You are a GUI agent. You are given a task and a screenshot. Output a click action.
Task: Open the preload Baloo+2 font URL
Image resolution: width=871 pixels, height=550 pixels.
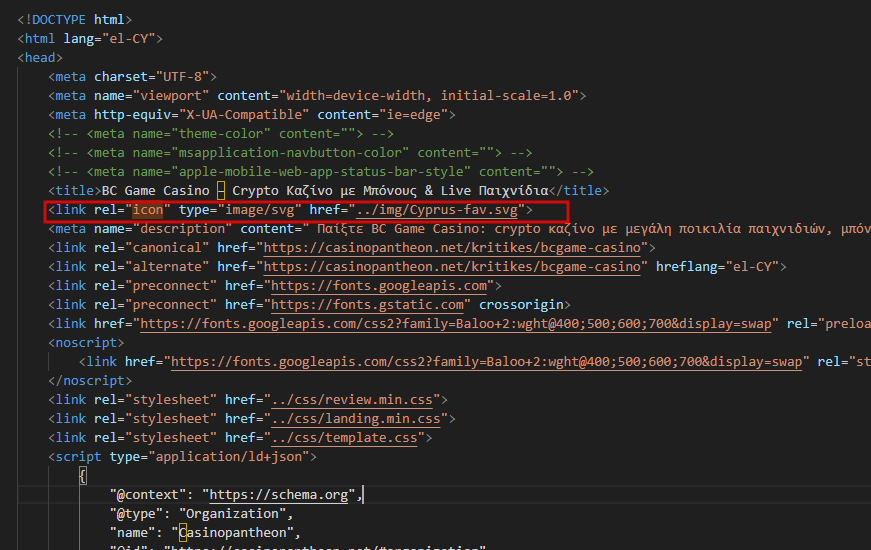(455, 324)
